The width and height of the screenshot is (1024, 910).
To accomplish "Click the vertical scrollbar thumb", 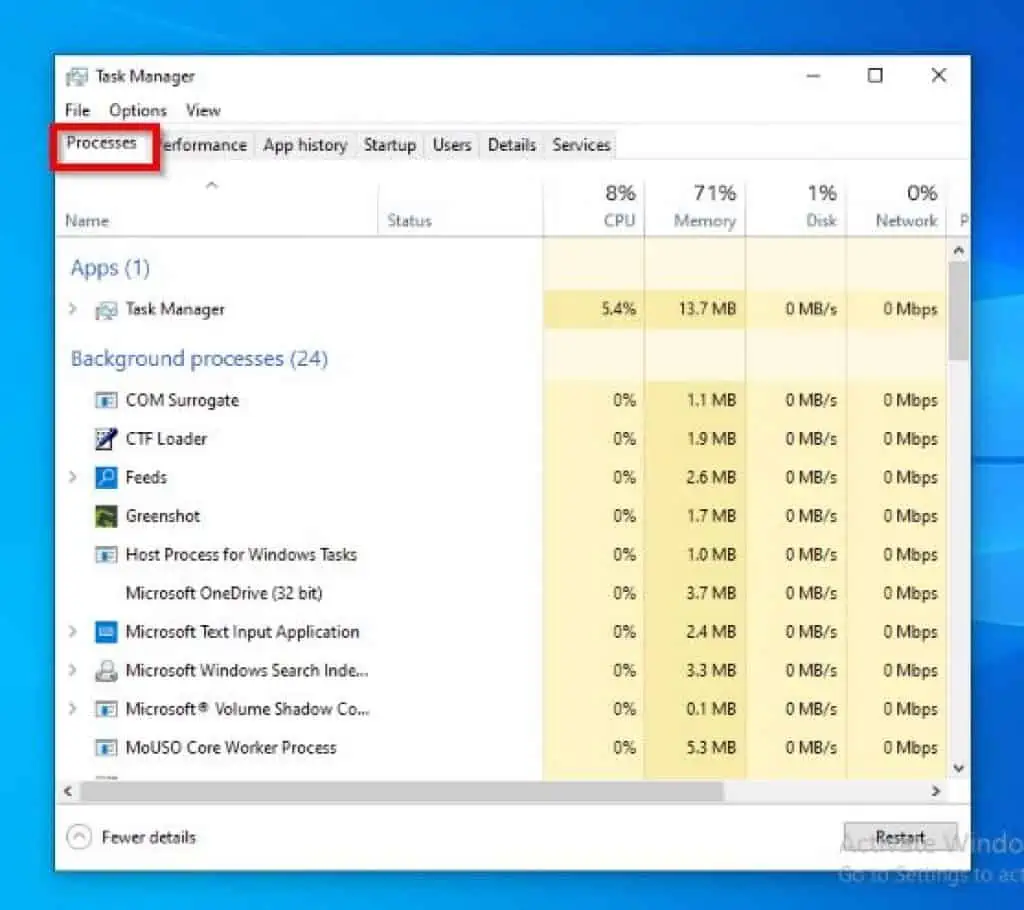I will 958,310.
